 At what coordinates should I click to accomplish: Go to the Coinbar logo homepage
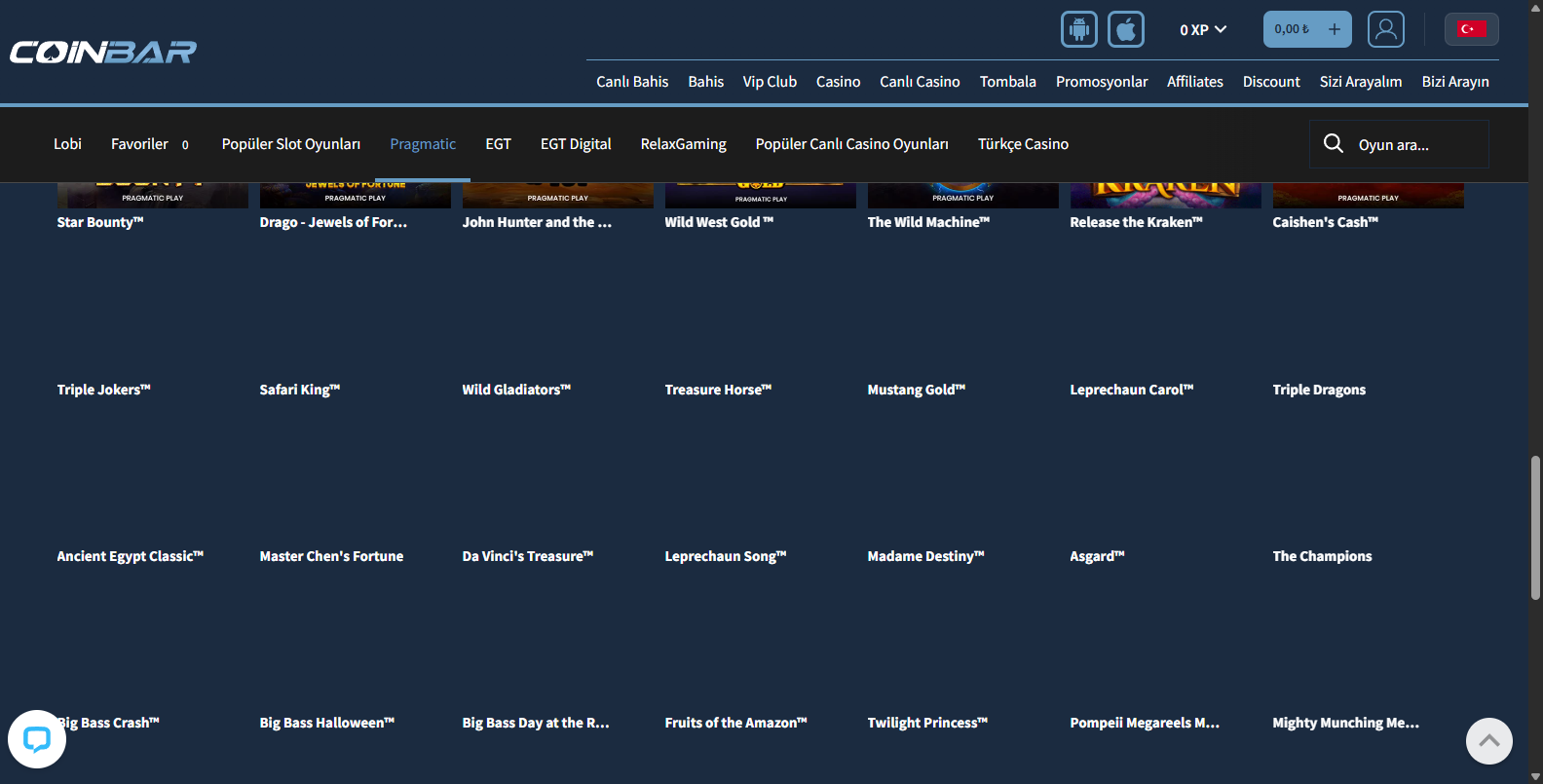[103, 52]
